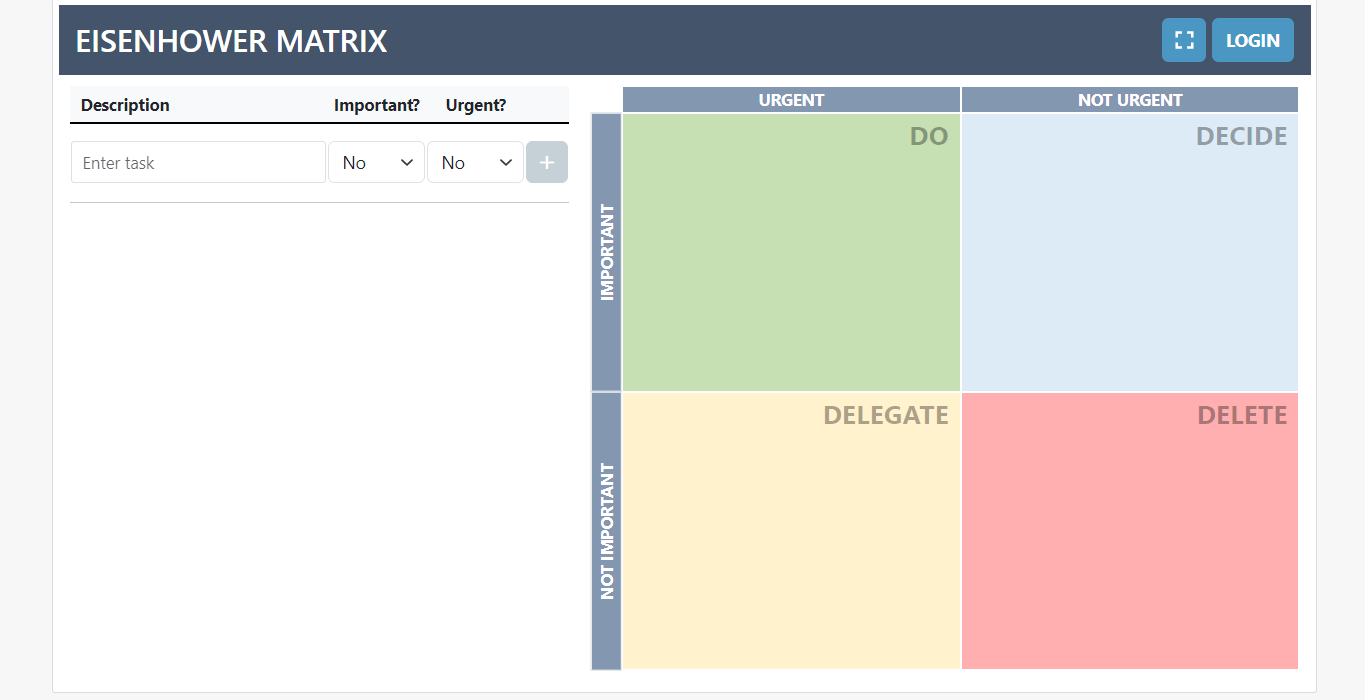The image size is (1365, 700).
Task: Open the Urgent? dropdown
Action: coord(475,161)
